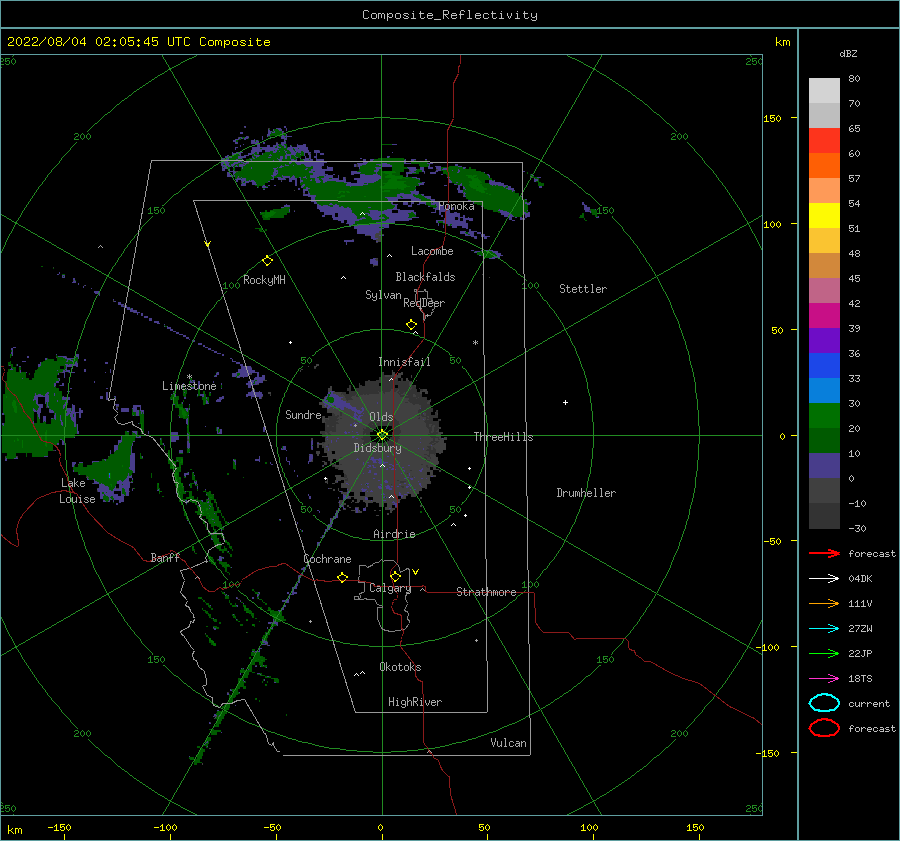Click the orange 111V arrow icon
This screenshot has width=900, height=841.
(x=824, y=603)
